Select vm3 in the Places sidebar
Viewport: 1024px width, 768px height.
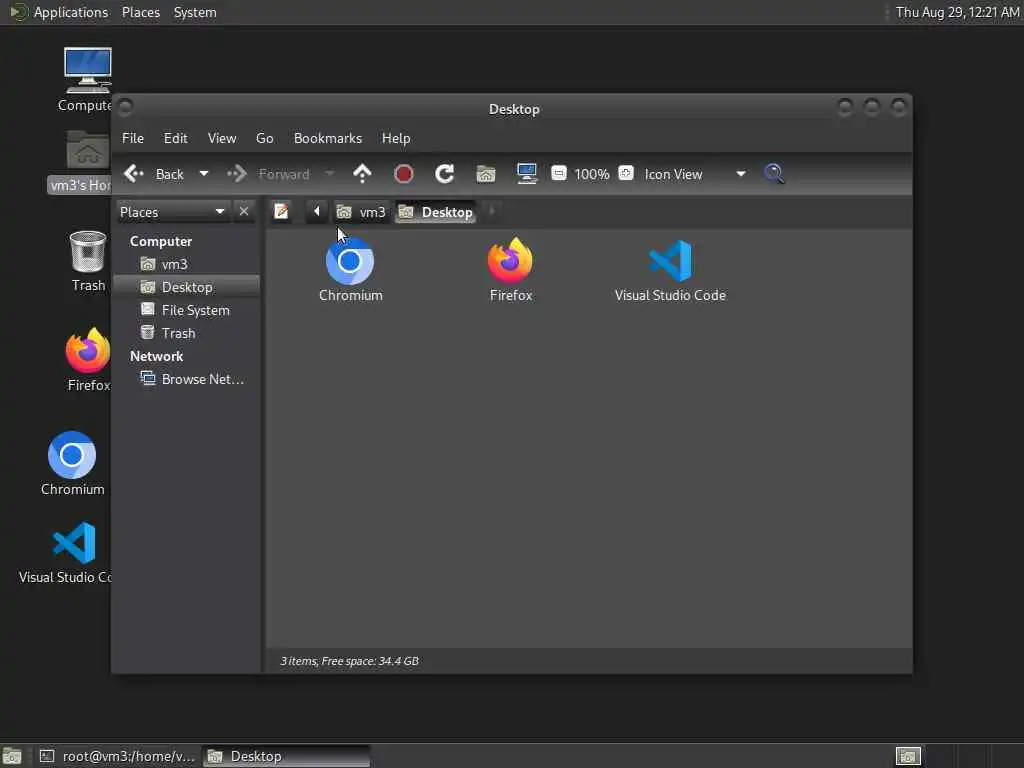(187, 264)
